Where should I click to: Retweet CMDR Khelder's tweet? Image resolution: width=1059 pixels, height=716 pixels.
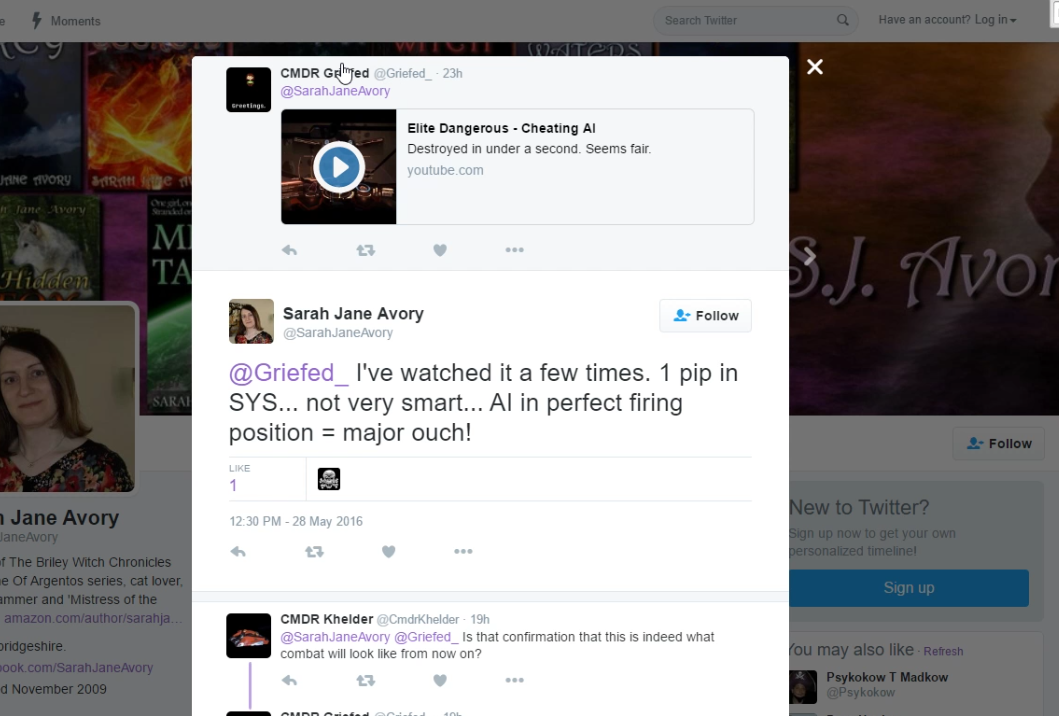point(365,680)
